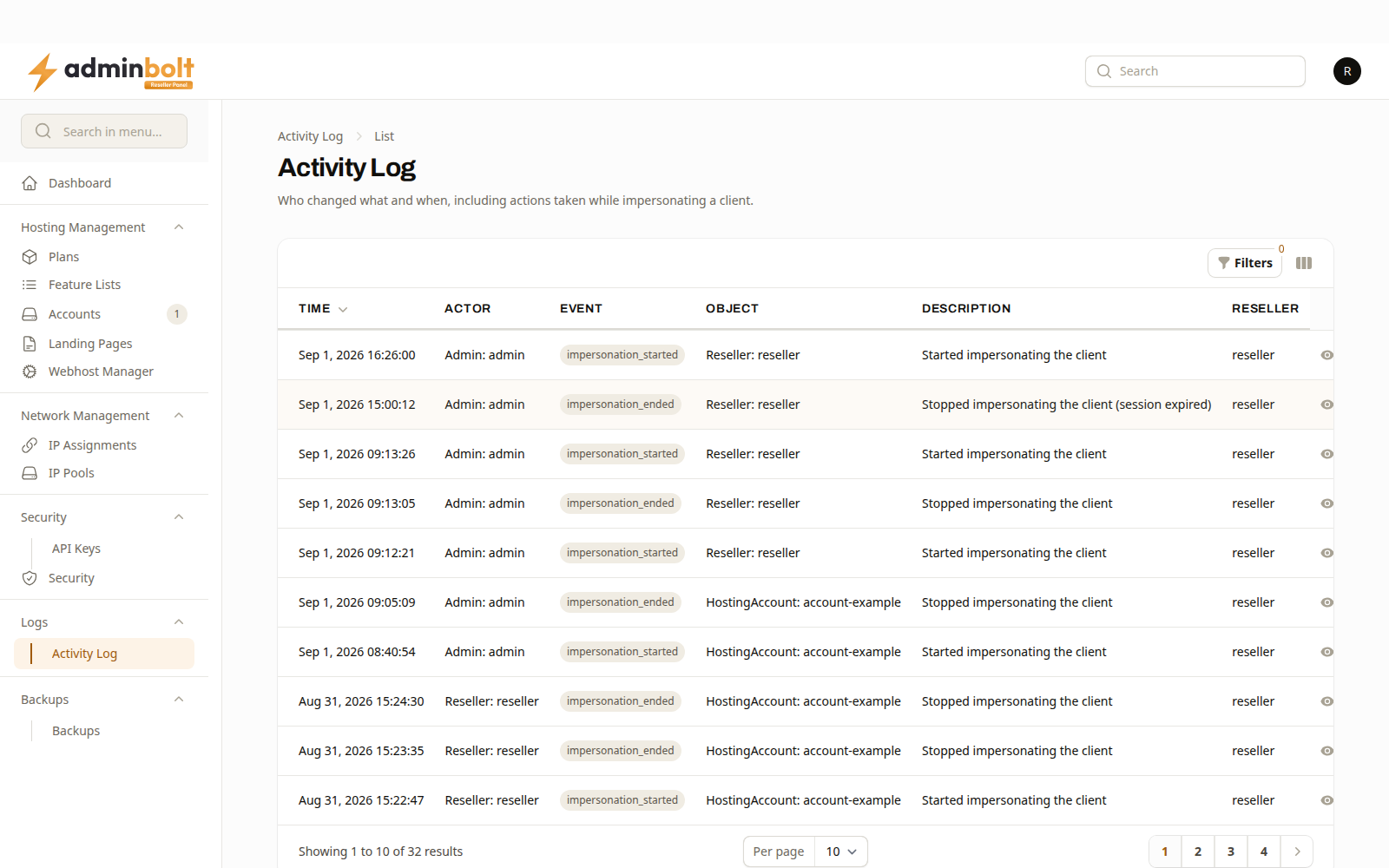Image resolution: width=1389 pixels, height=868 pixels.
Task: Select the Activity Log menu item
Action: point(104,654)
